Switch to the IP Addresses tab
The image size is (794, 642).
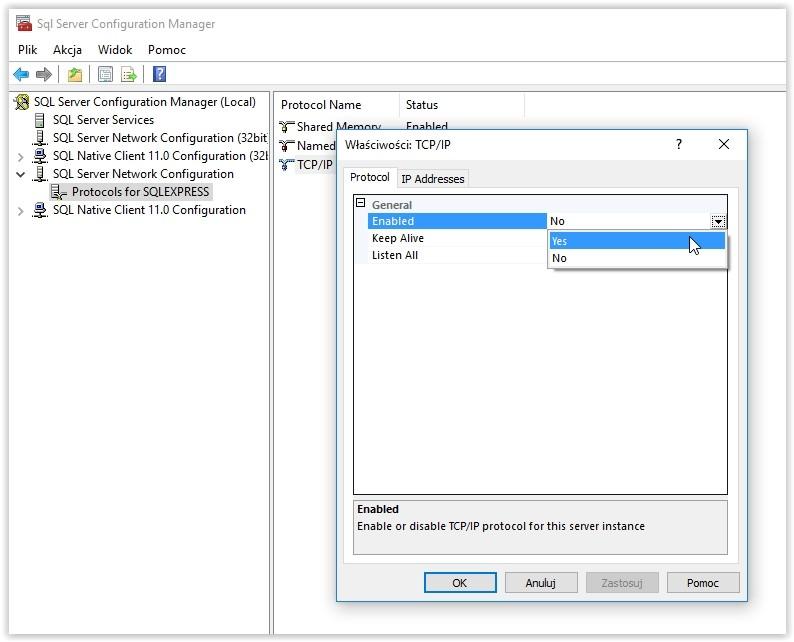[433, 179]
